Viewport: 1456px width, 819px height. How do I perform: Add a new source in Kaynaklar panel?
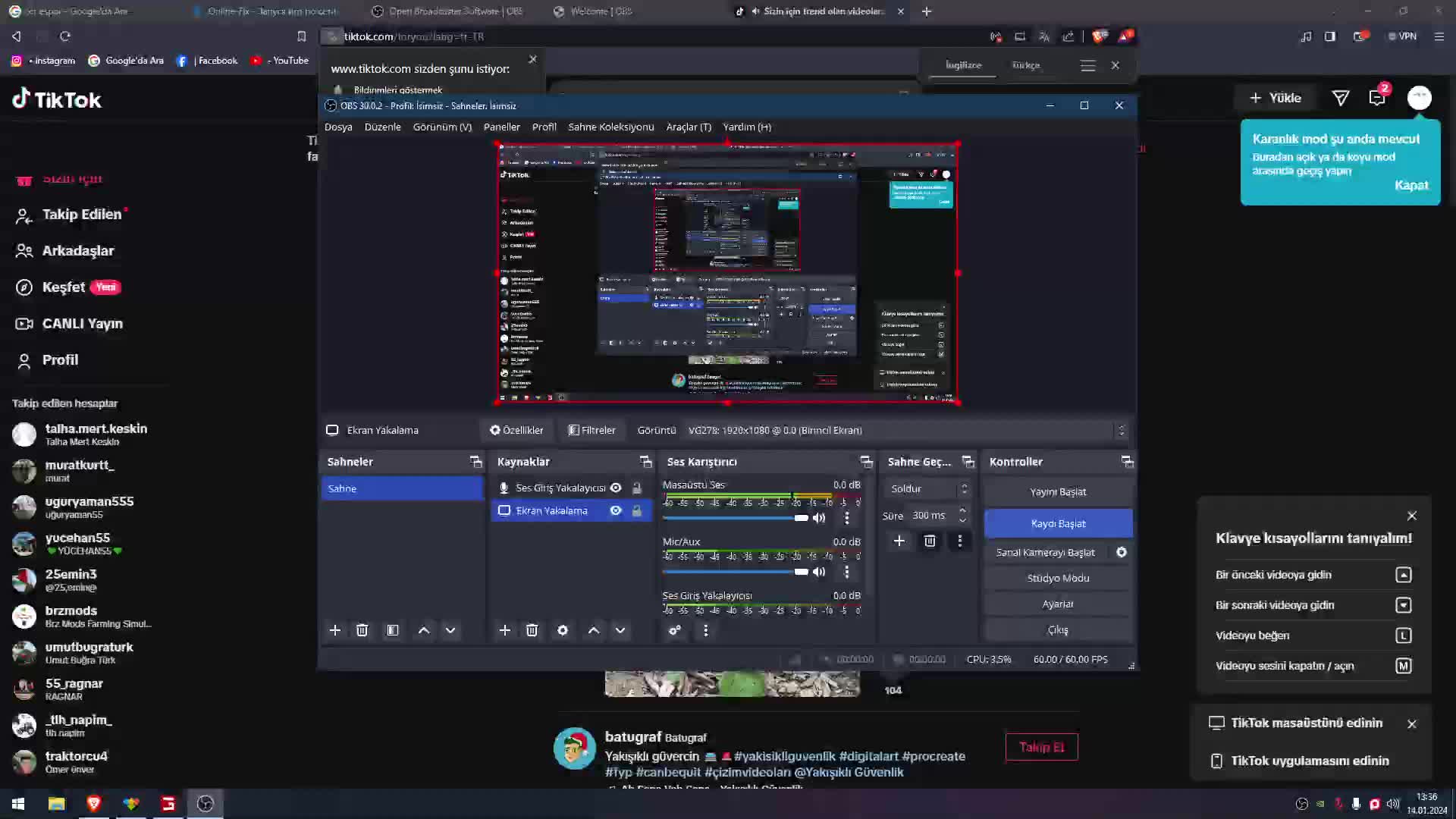click(504, 630)
